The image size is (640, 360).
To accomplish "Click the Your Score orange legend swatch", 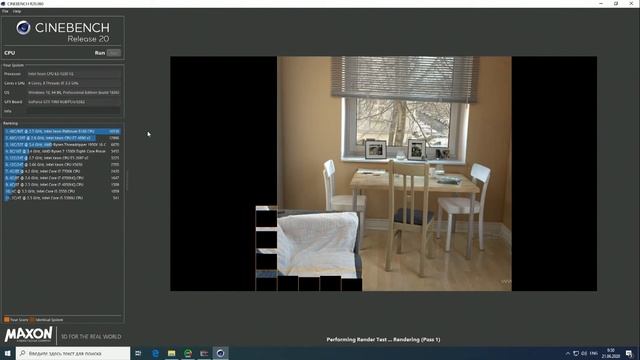I will click(x=7, y=320).
